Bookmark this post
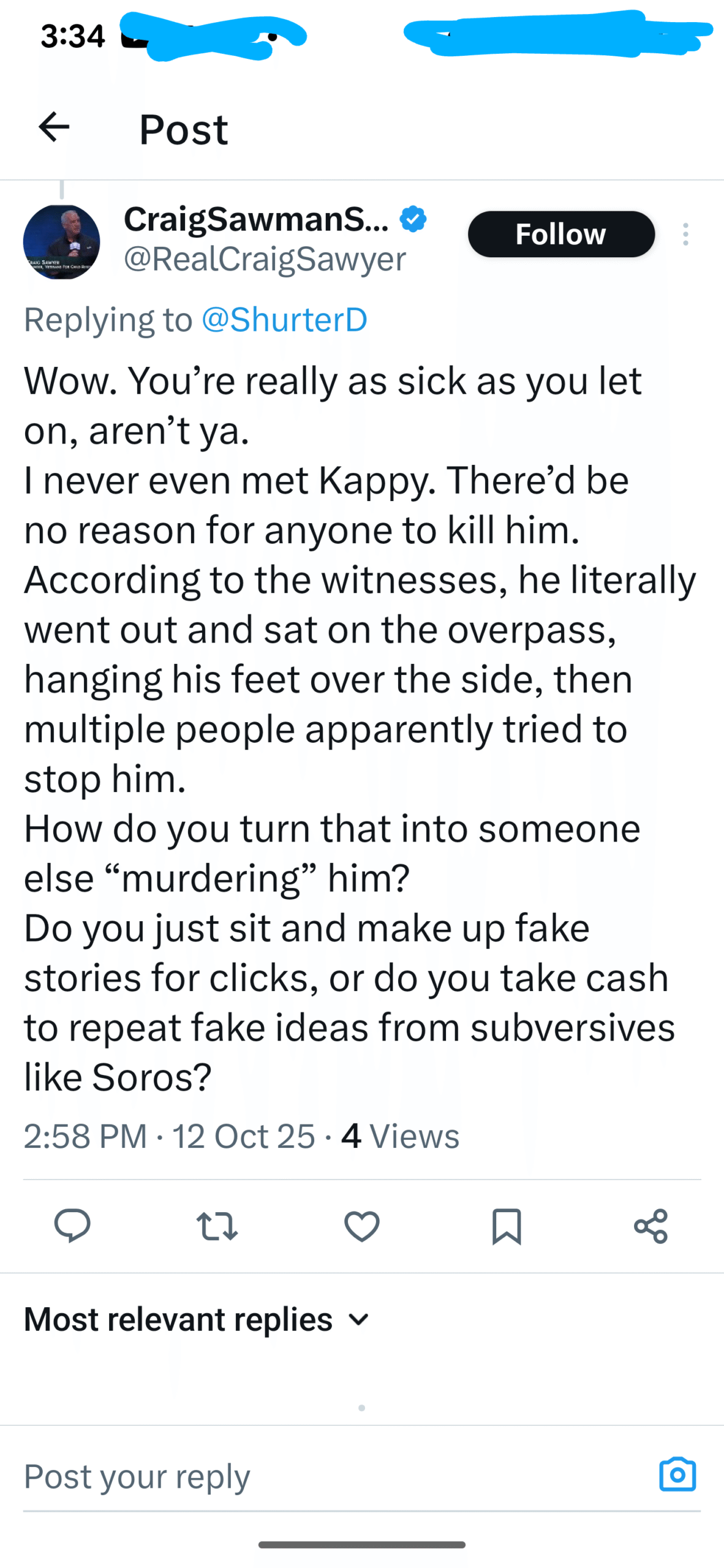724x1568 pixels. pos(507,1226)
